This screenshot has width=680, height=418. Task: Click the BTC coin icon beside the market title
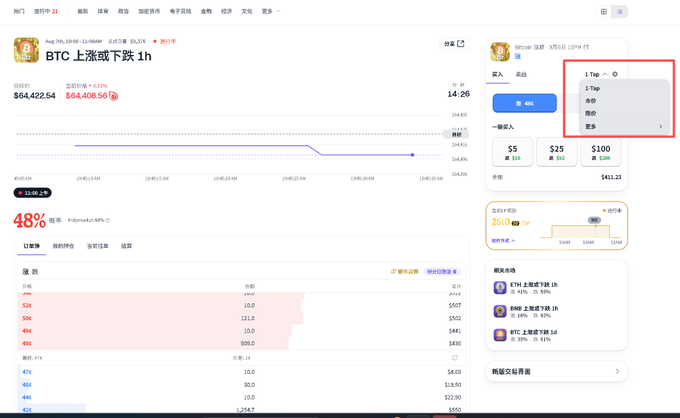click(x=26, y=50)
